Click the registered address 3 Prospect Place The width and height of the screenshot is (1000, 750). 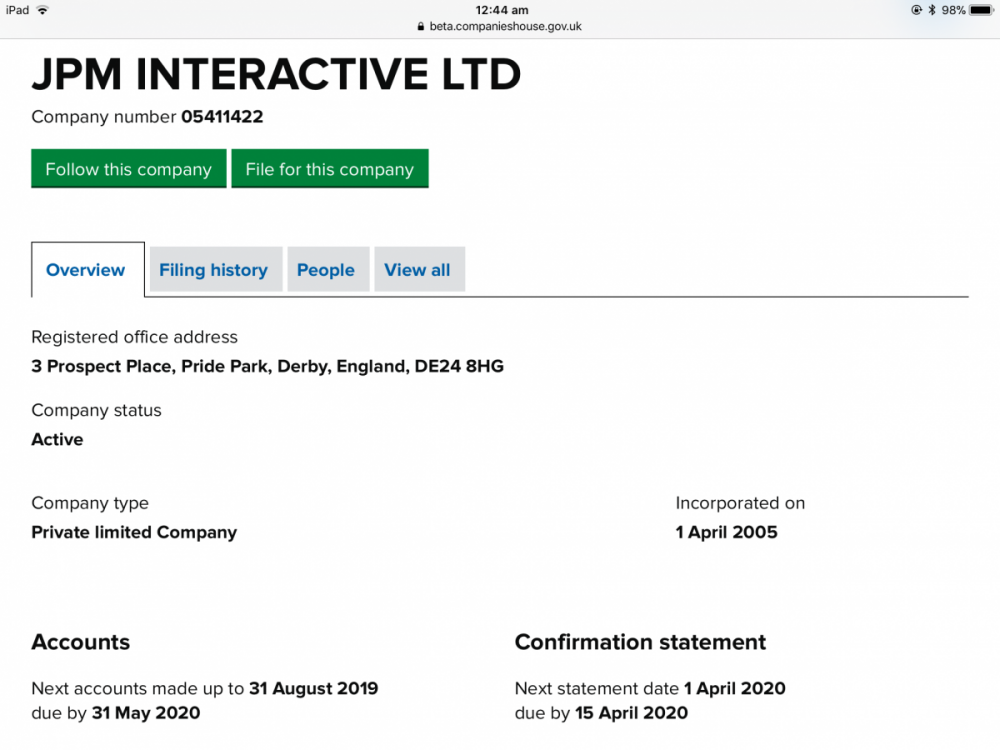click(x=267, y=366)
